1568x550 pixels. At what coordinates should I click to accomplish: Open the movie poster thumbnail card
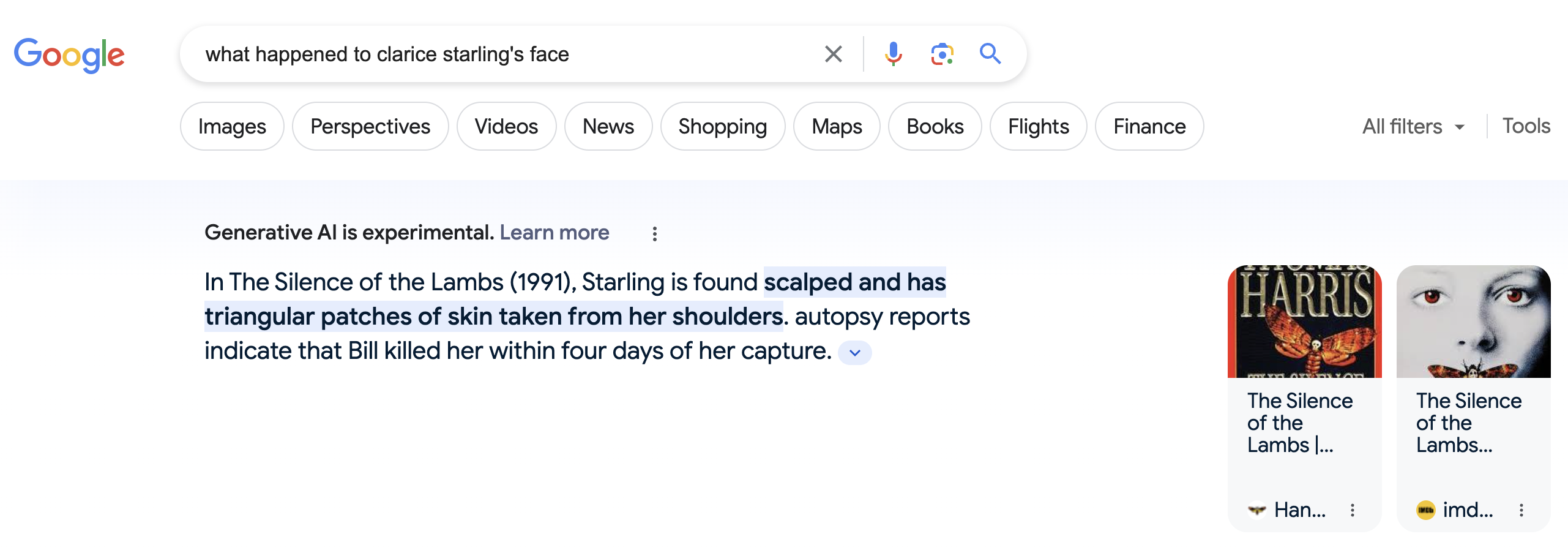[1473, 322]
